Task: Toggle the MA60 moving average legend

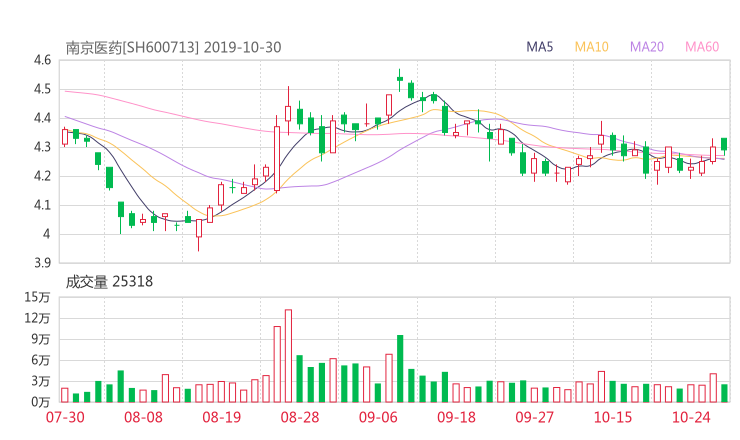Action: coord(702,47)
